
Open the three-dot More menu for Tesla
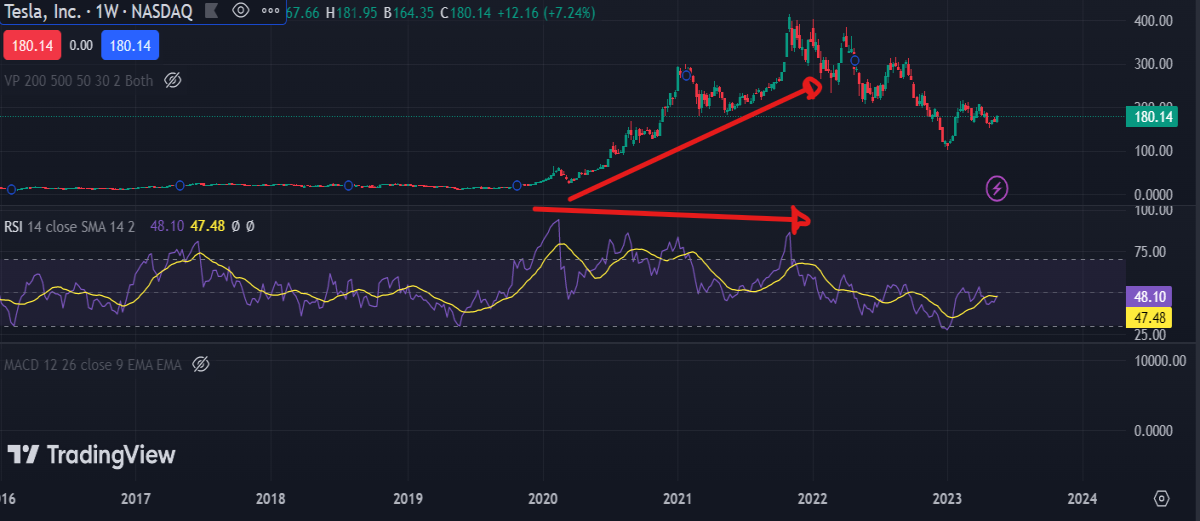coord(269,11)
